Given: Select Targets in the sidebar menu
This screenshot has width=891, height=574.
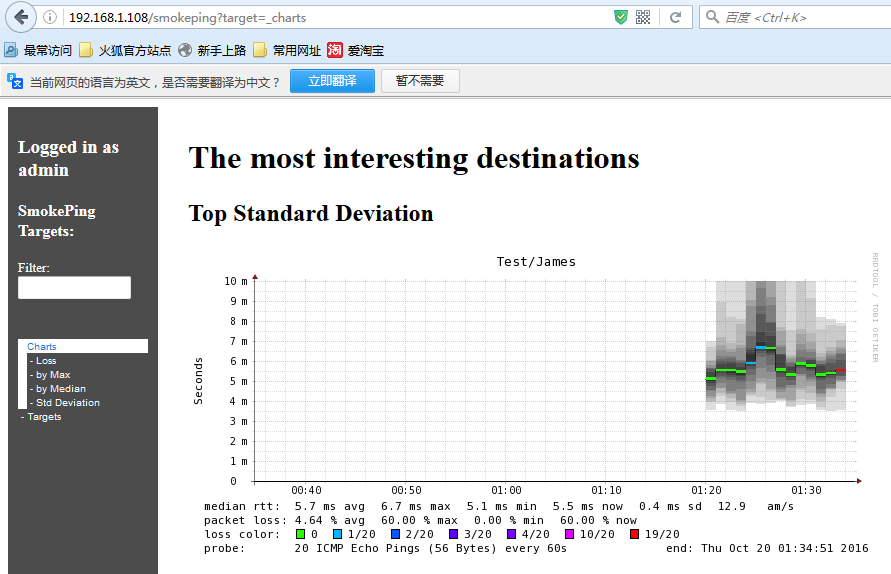Looking at the screenshot, I should tap(44, 417).
